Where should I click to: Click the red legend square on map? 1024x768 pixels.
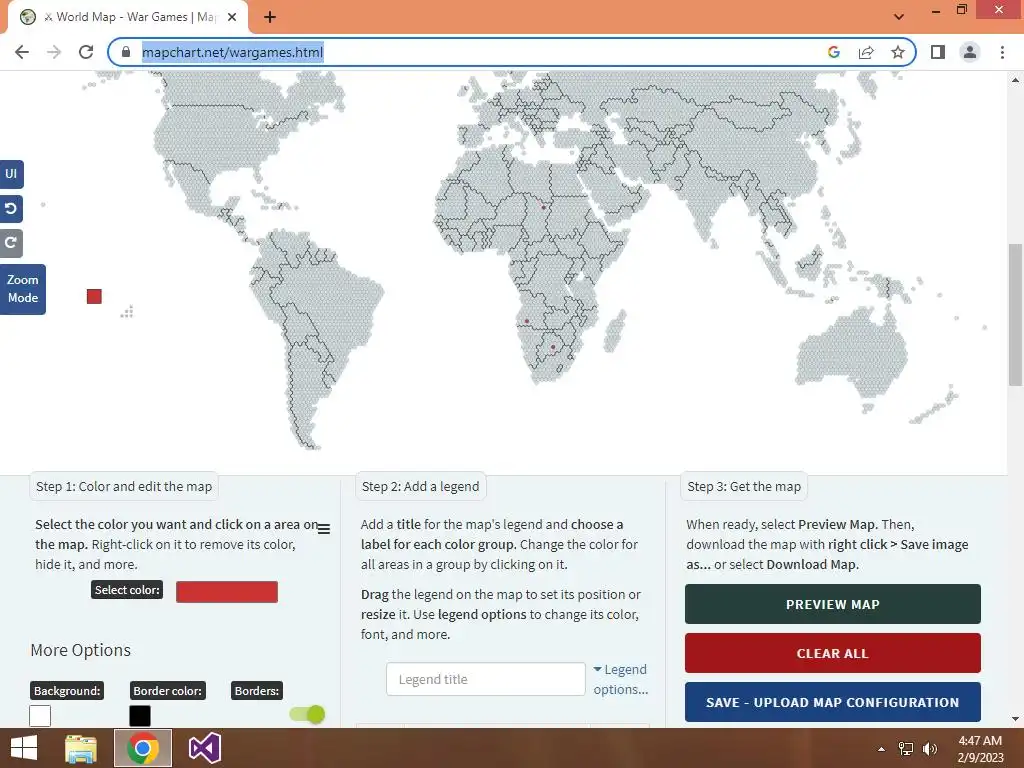(94, 296)
